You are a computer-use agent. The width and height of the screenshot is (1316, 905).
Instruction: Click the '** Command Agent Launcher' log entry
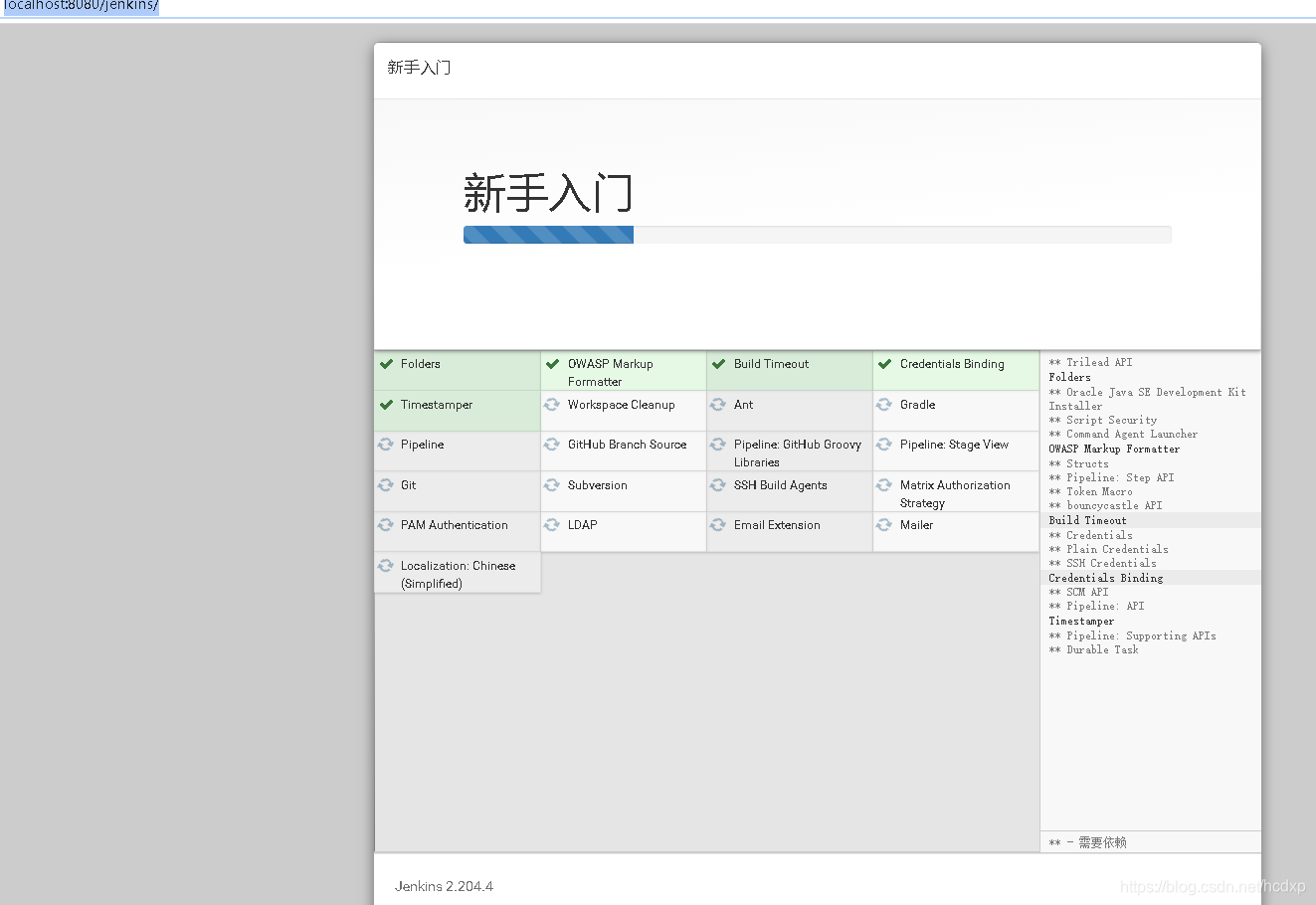pos(1123,435)
